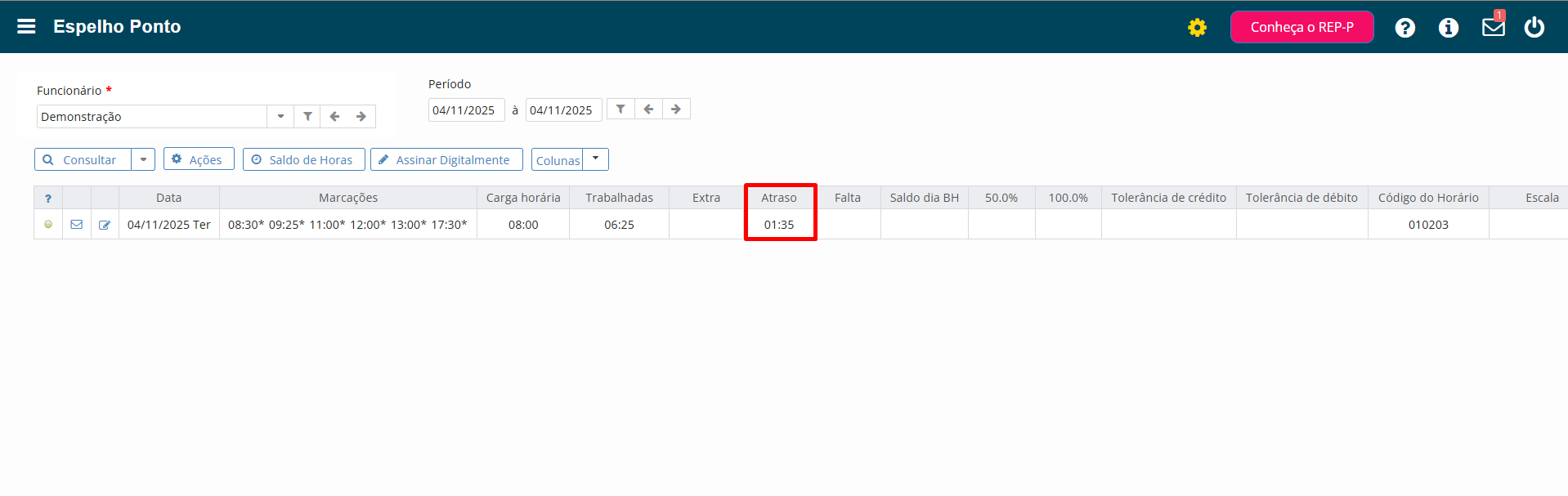Click the 010203 Código do Horário cell
The height and width of the screenshot is (496, 1568).
point(1428,225)
